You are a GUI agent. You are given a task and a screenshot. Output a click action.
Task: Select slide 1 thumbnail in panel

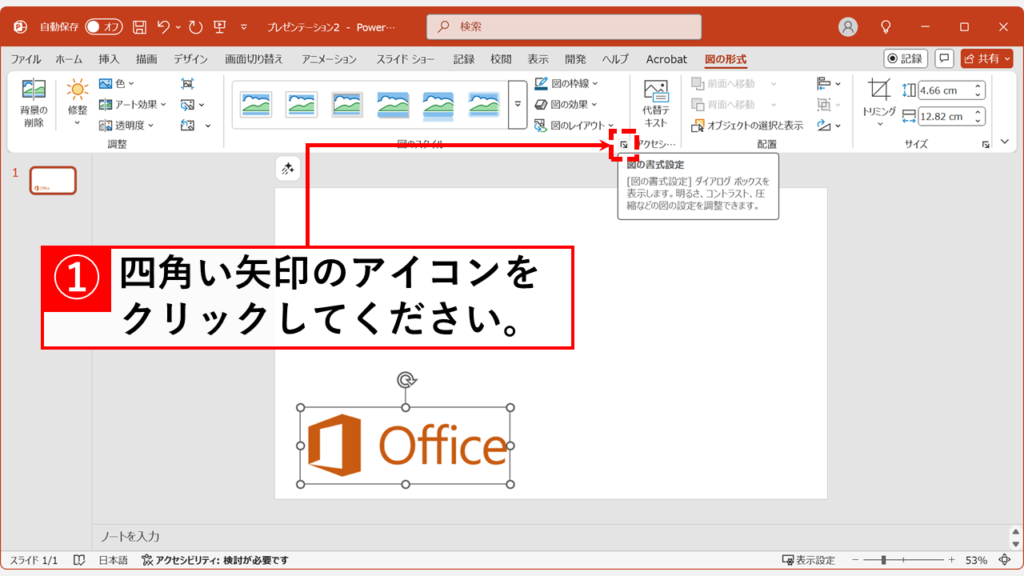(x=53, y=181)
